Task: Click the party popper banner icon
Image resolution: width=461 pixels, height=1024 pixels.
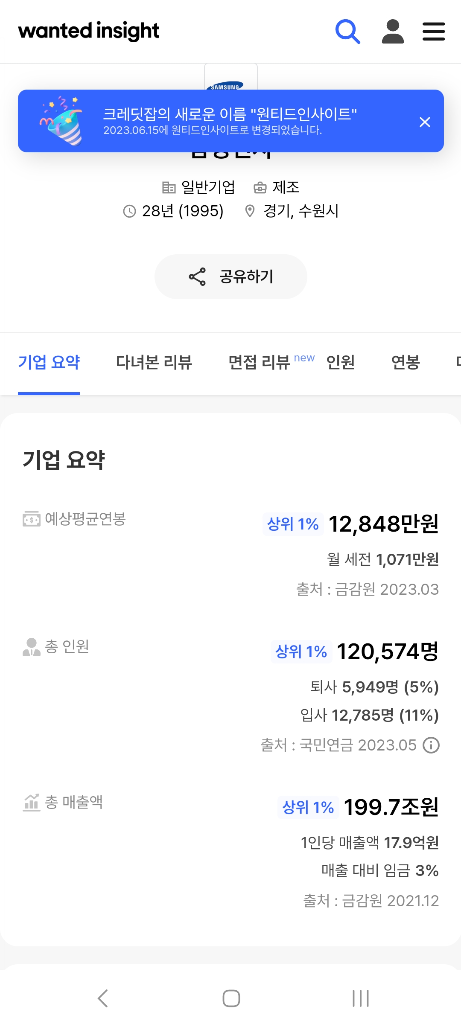Action: 61,121
